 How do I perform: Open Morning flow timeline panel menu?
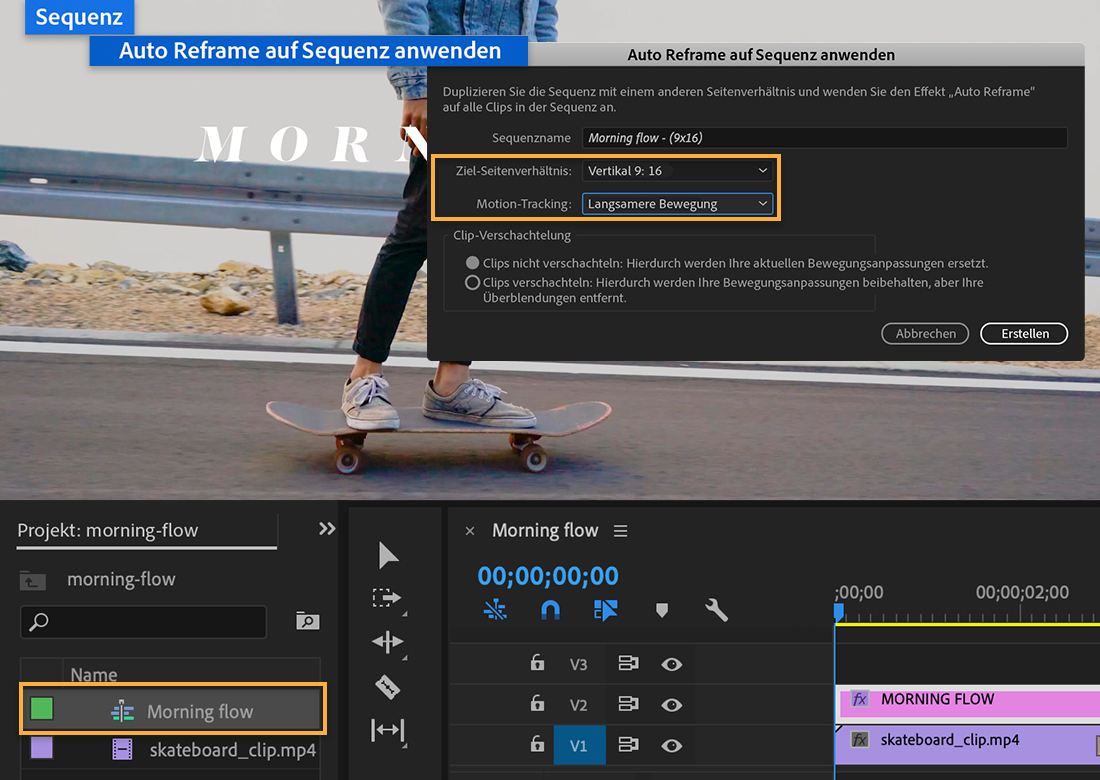point(620,531)
